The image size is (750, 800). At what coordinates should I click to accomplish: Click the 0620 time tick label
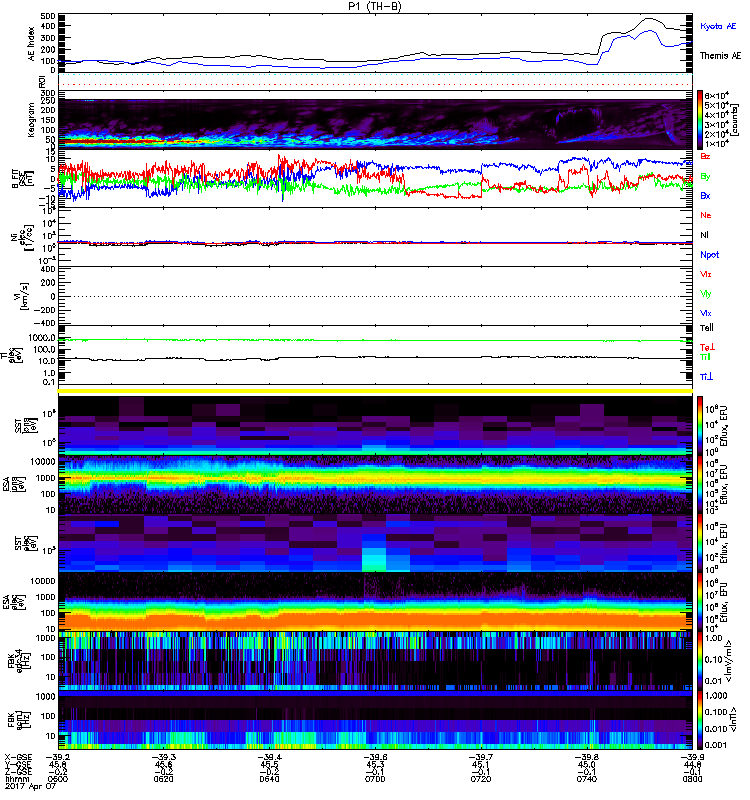tap(163, 779)
